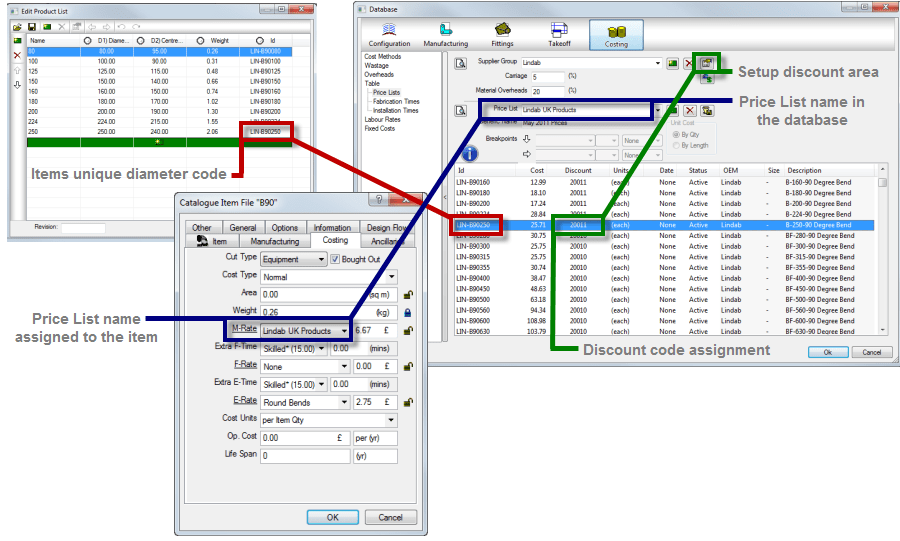Screen dimensions: 900x541
Task: Toggle circle on D1) Diameter column header
Action: pos(88,41)
